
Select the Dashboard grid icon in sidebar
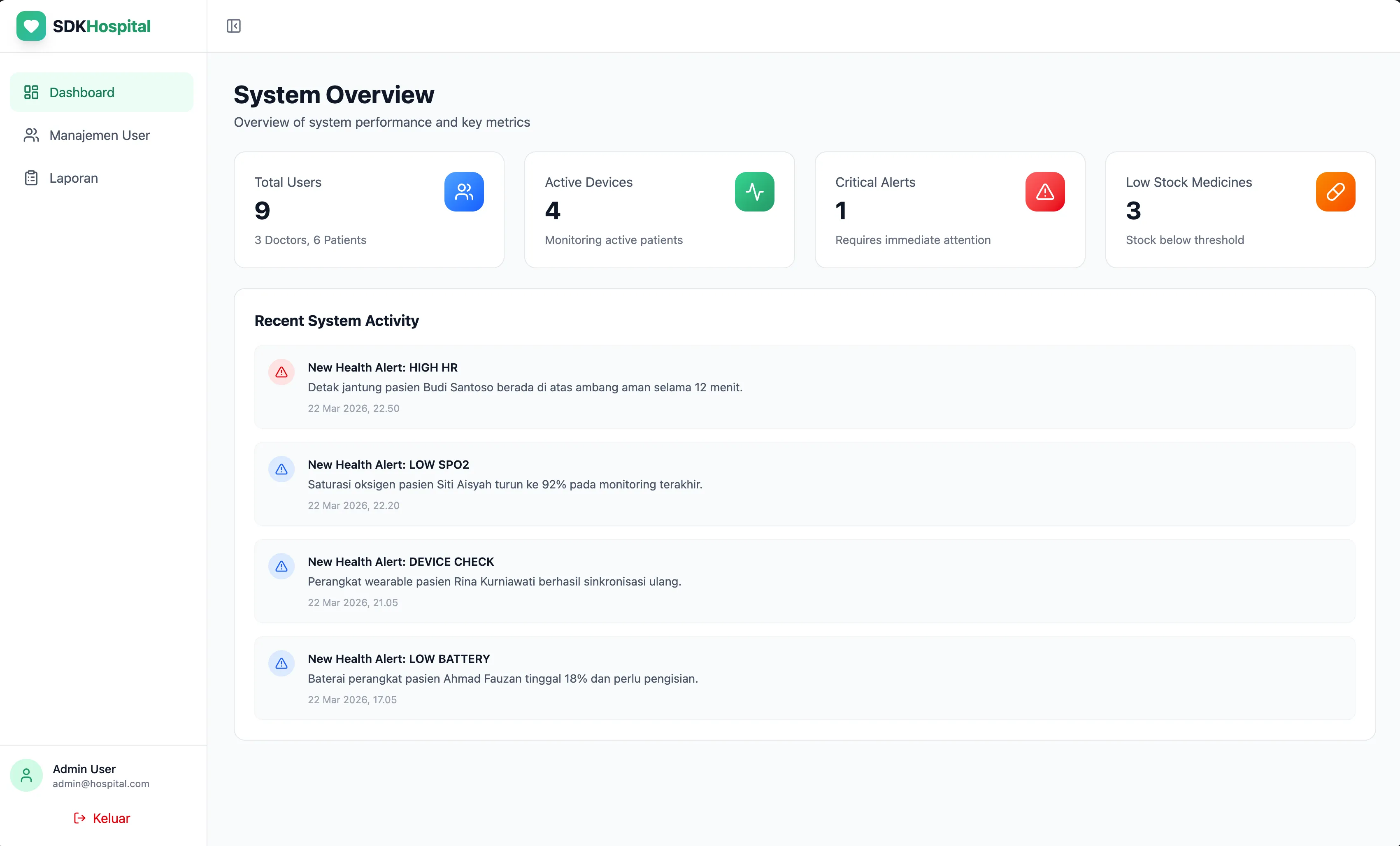(31, 91)
